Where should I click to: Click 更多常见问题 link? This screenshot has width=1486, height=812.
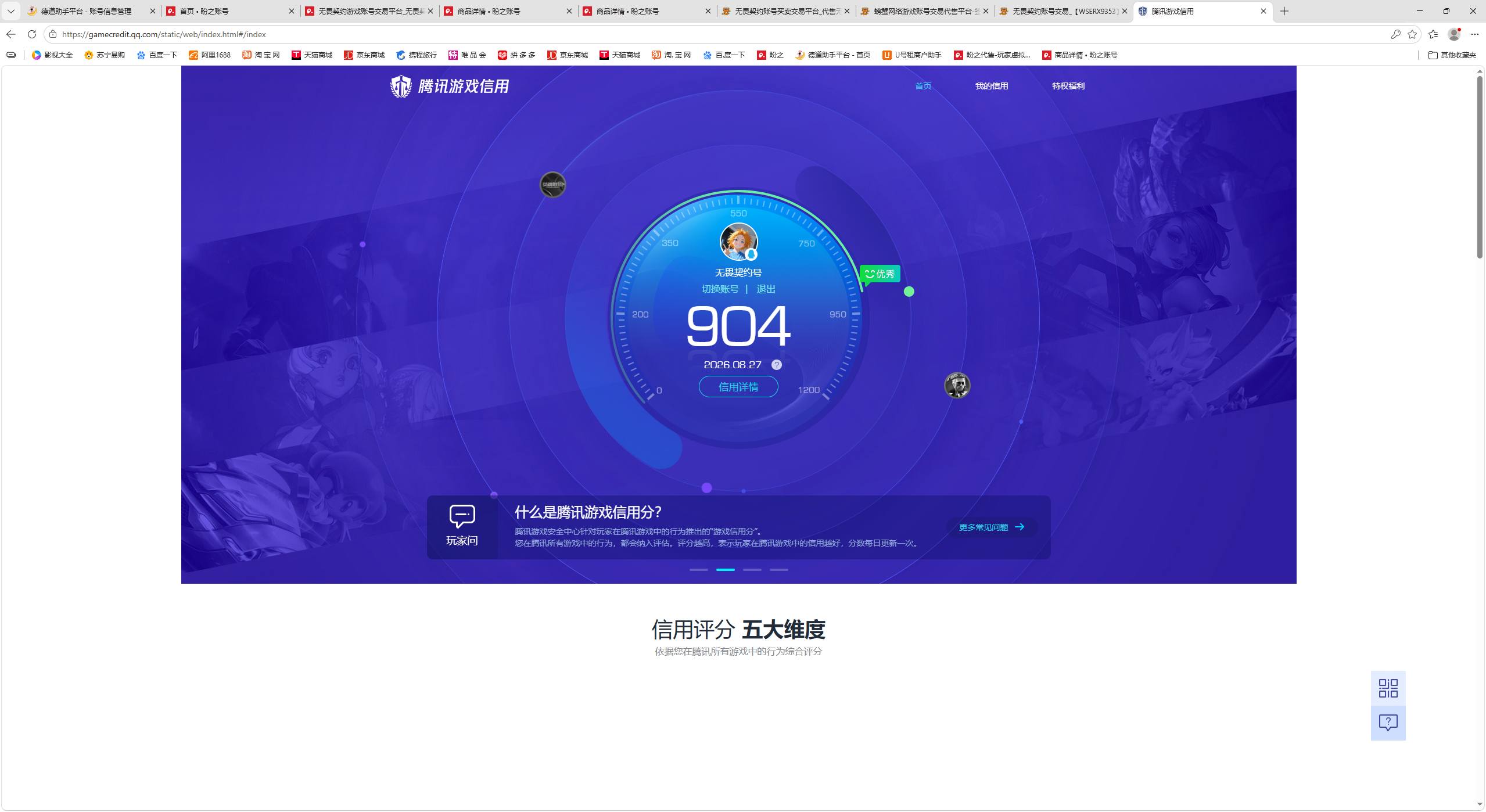pyautogui.click(x=992, y=527)
